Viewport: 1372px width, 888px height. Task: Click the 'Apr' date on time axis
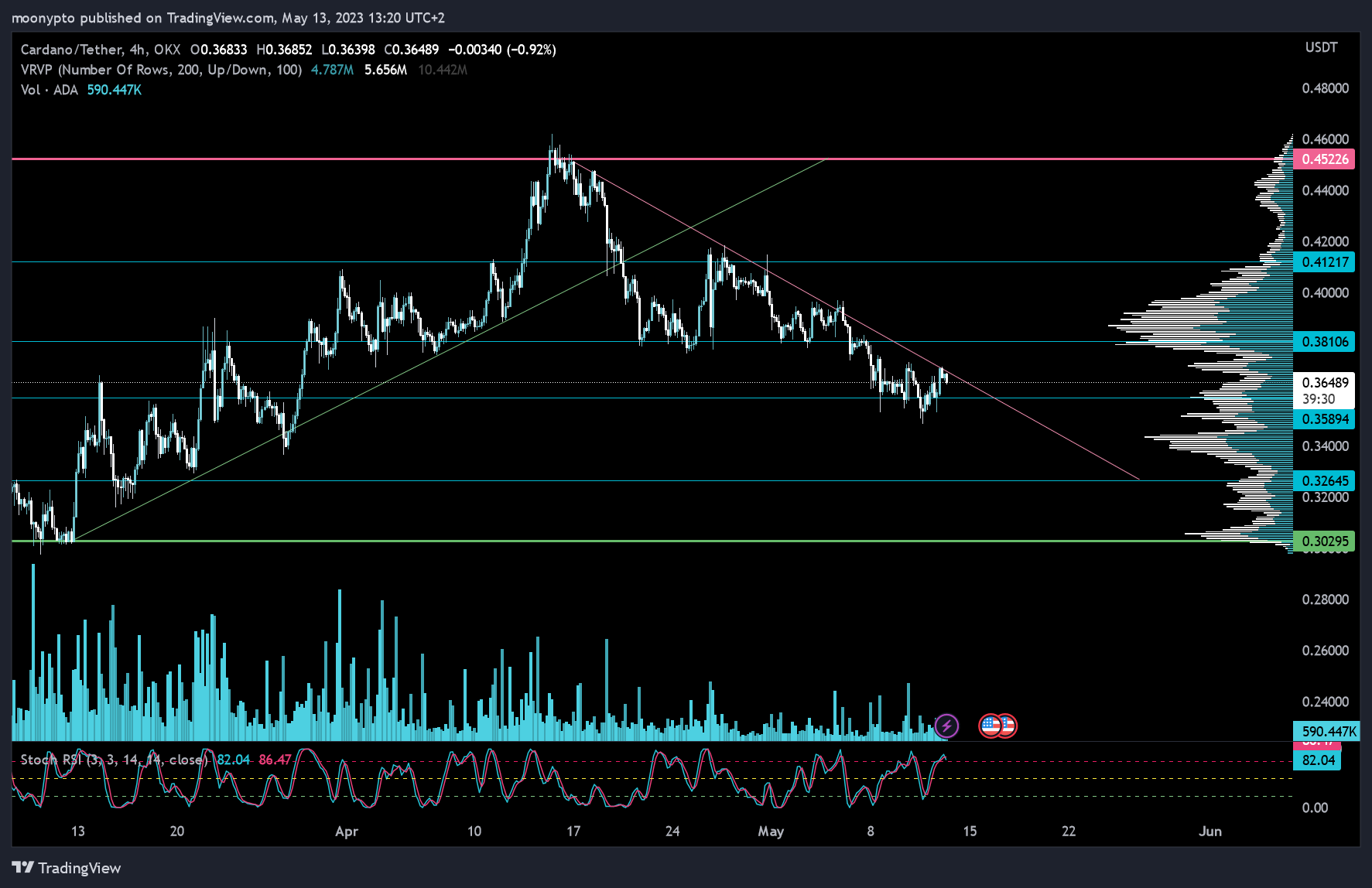347,832
